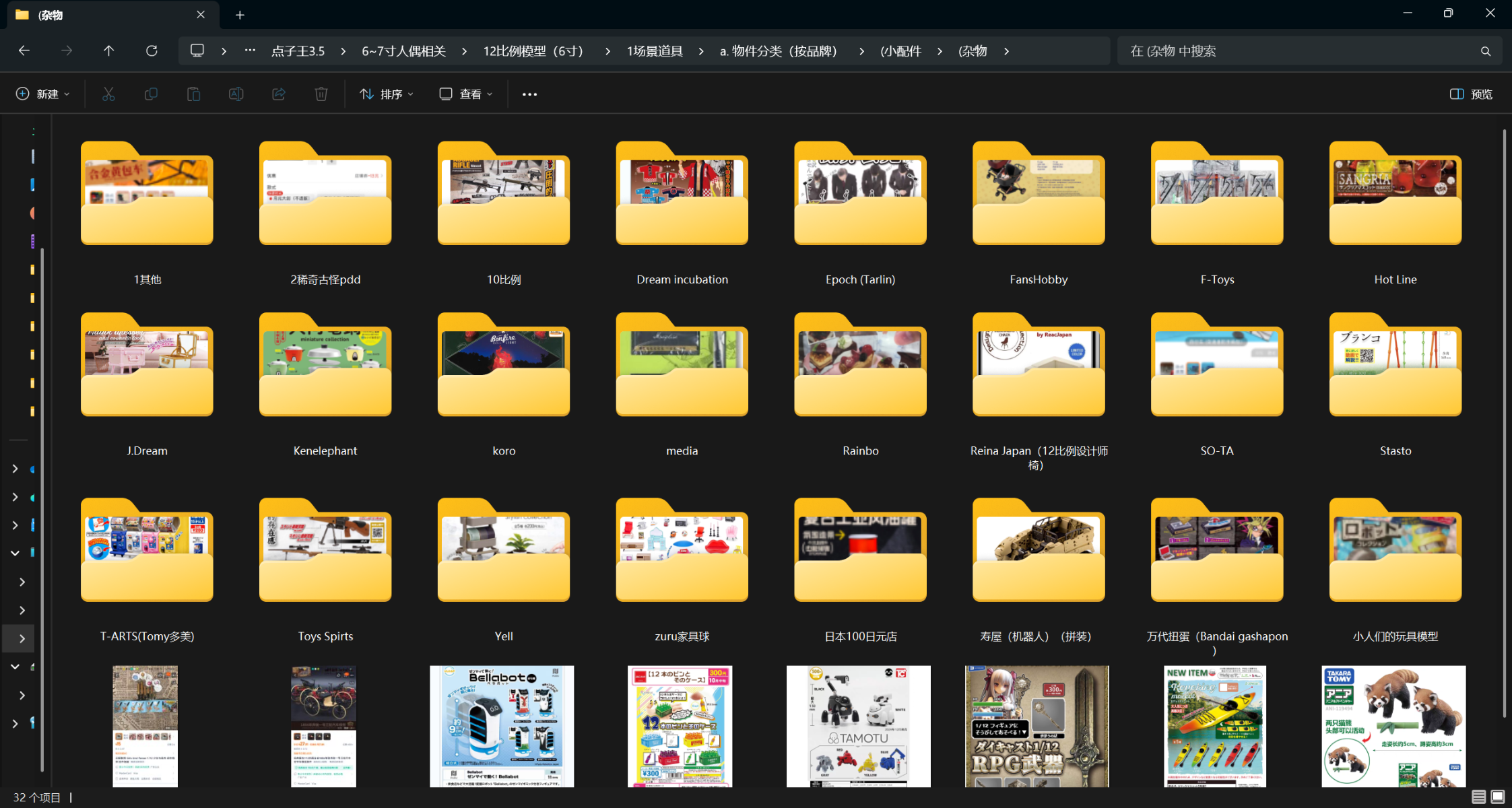This screenshot has height=808, width=1512.
Task: Click the forward navigation arrow
Action: pos(67,50)
